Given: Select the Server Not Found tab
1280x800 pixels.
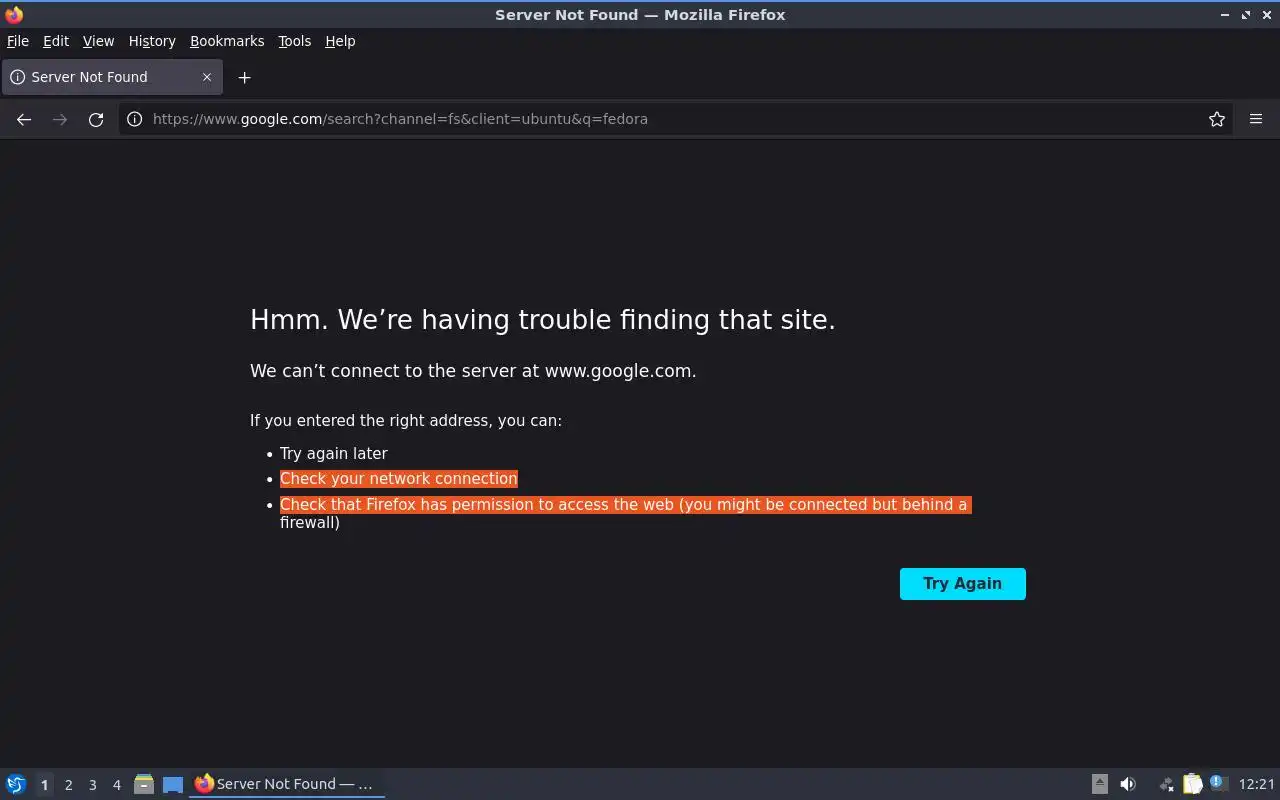Looking at the screenshot, I should point(112,77).
